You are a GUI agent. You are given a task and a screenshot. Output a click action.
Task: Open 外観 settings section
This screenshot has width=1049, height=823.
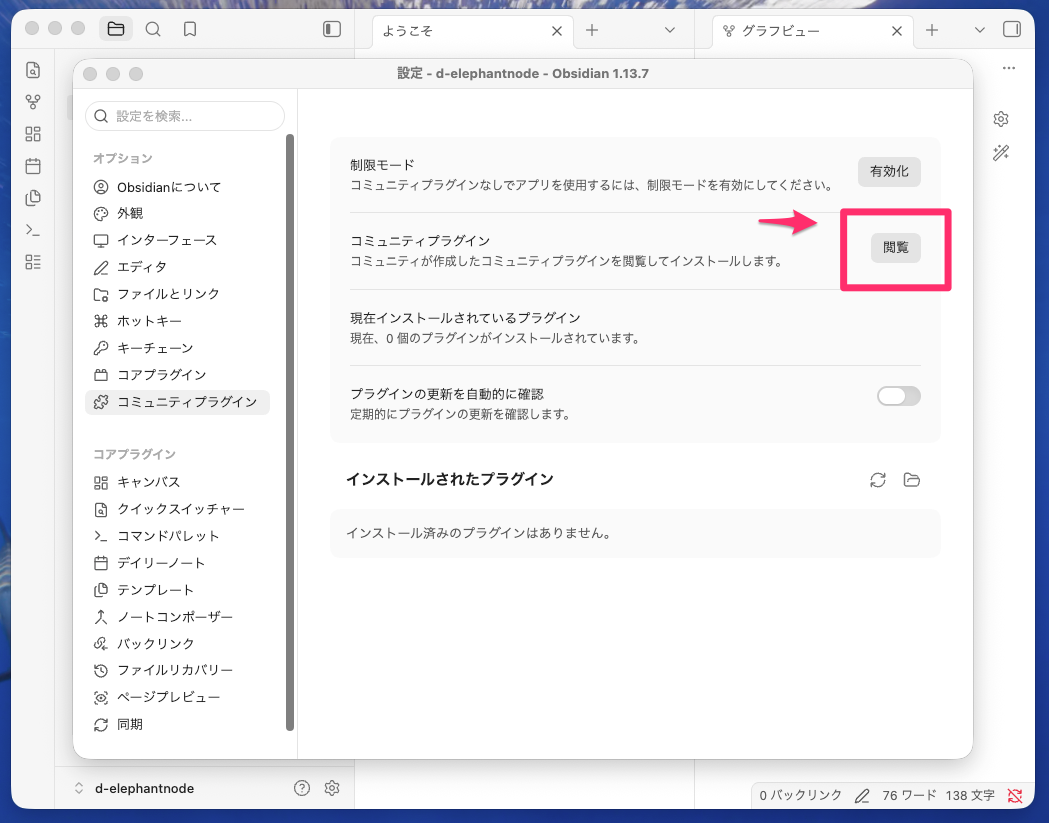point(177,213)
